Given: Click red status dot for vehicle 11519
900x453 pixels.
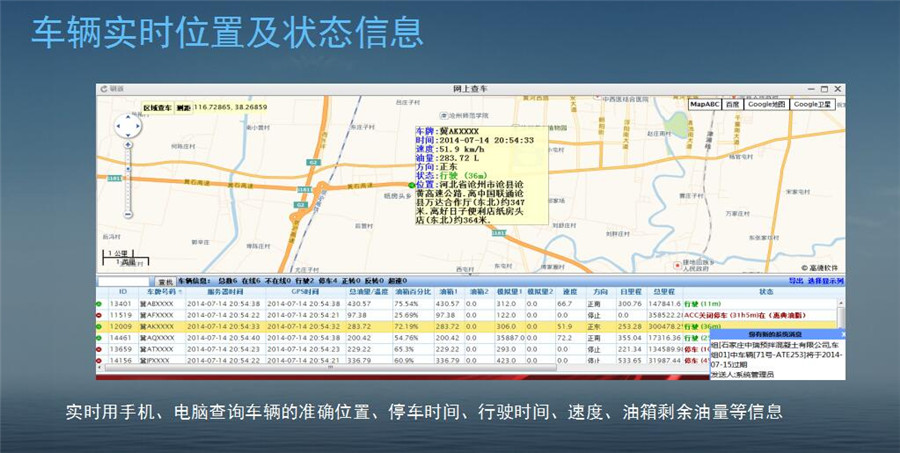Looking at the screenshot, I should 100,314.
